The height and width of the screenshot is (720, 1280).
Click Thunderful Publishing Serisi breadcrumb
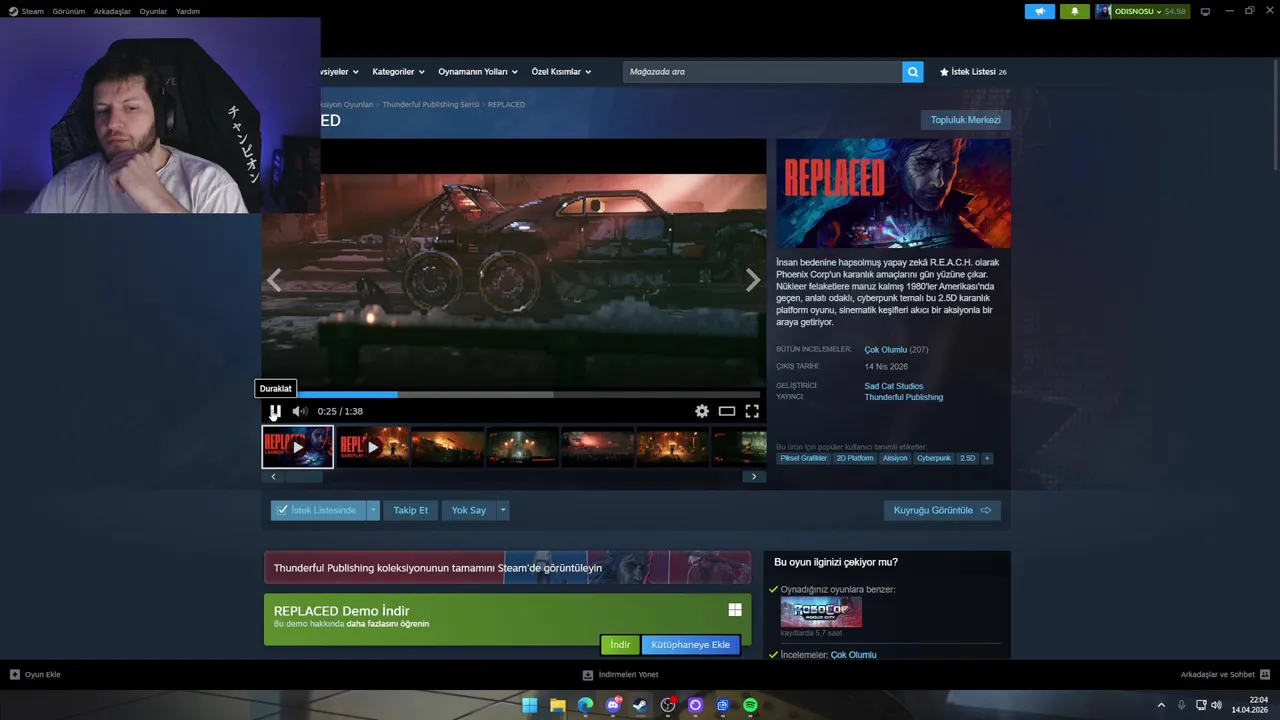(430, 104)
